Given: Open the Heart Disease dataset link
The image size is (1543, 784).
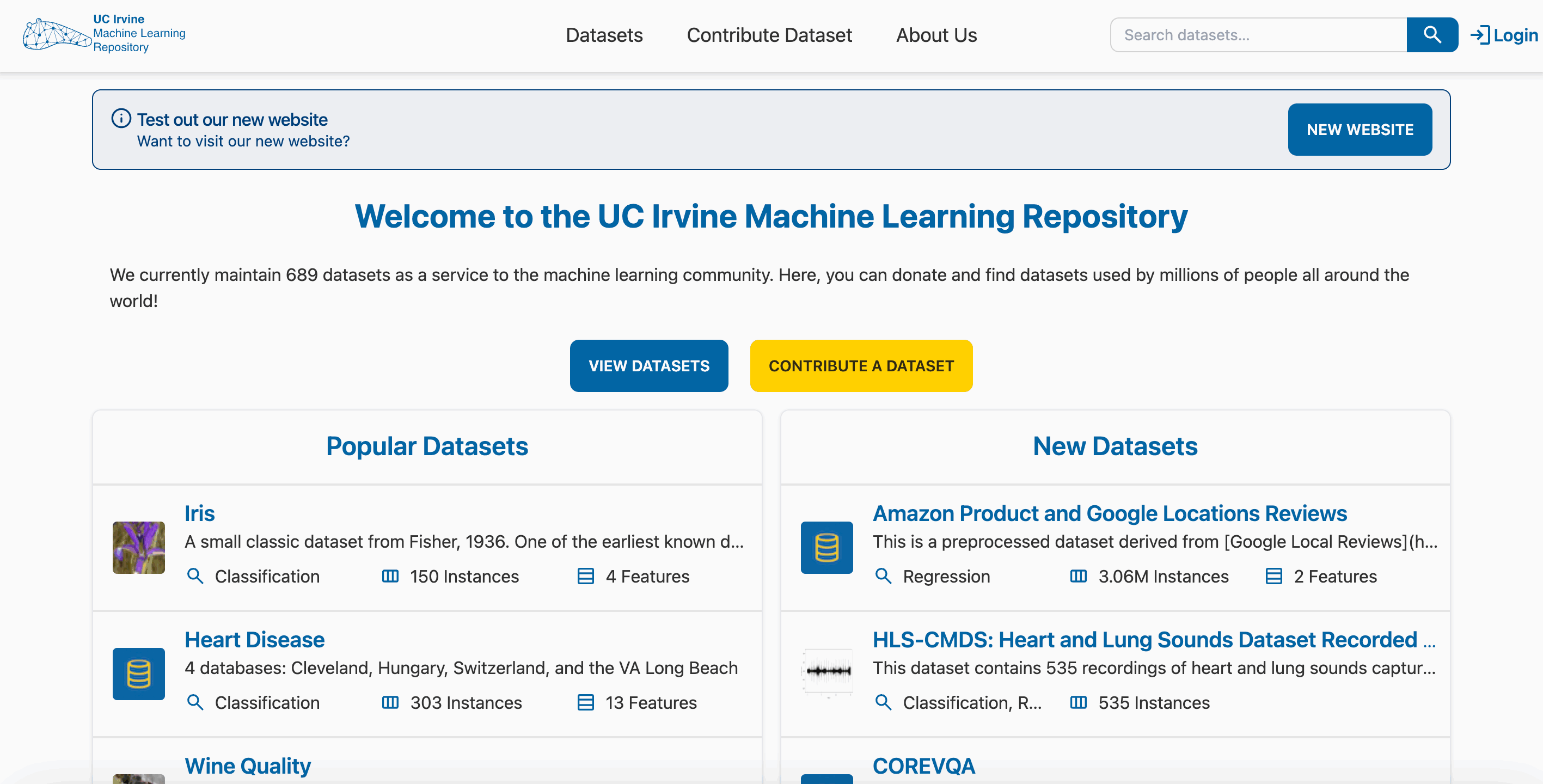Looking at the screenshot, I should point(255,640).
